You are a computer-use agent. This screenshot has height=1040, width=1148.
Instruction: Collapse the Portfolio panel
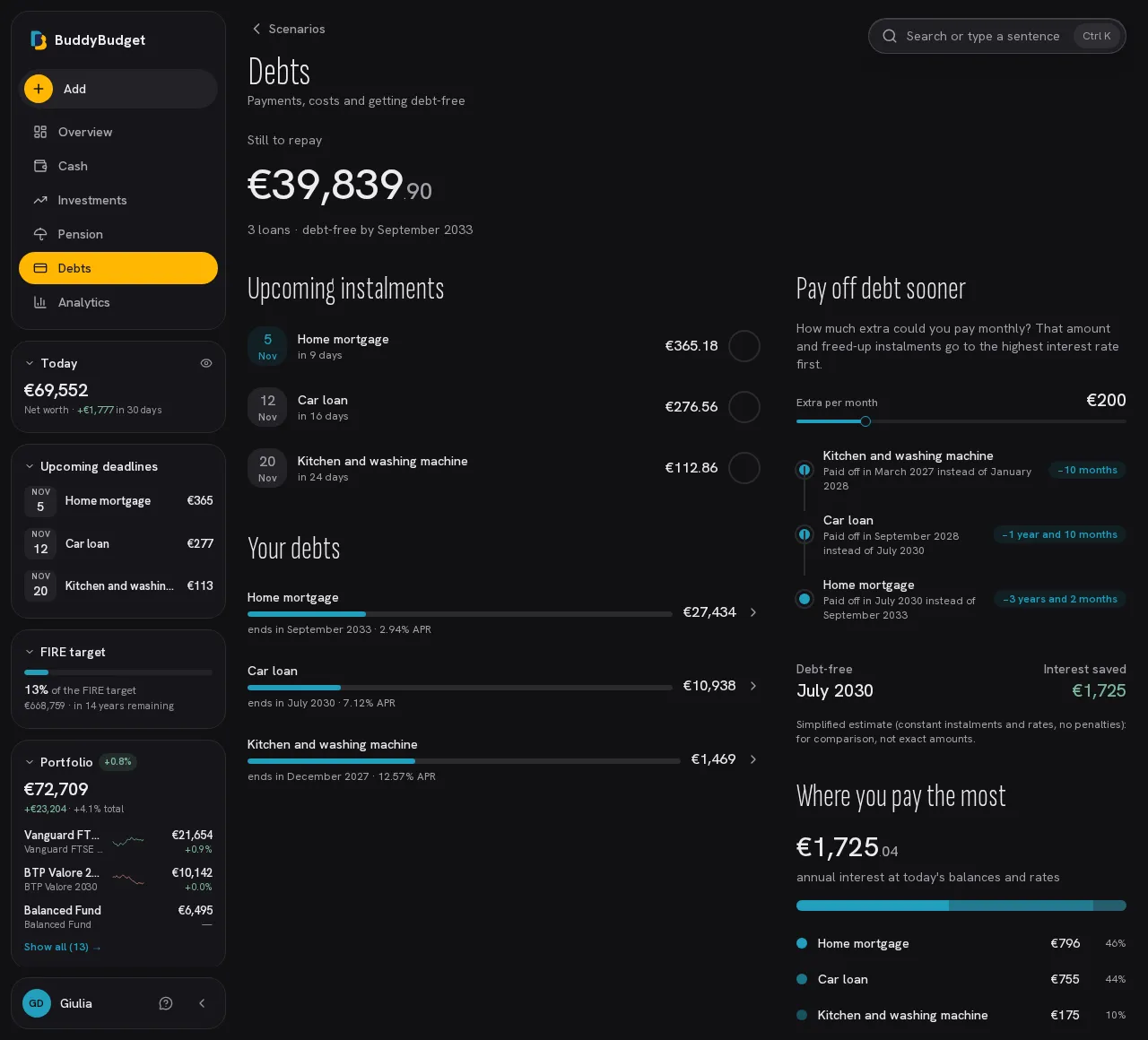pyautogui.click(x=30, y=762)
